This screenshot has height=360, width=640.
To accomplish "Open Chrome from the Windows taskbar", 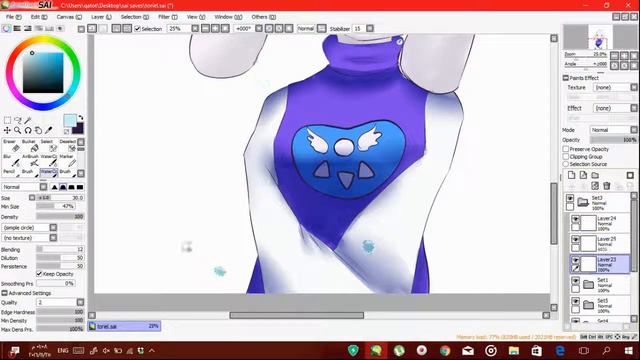I will [445, 351].
